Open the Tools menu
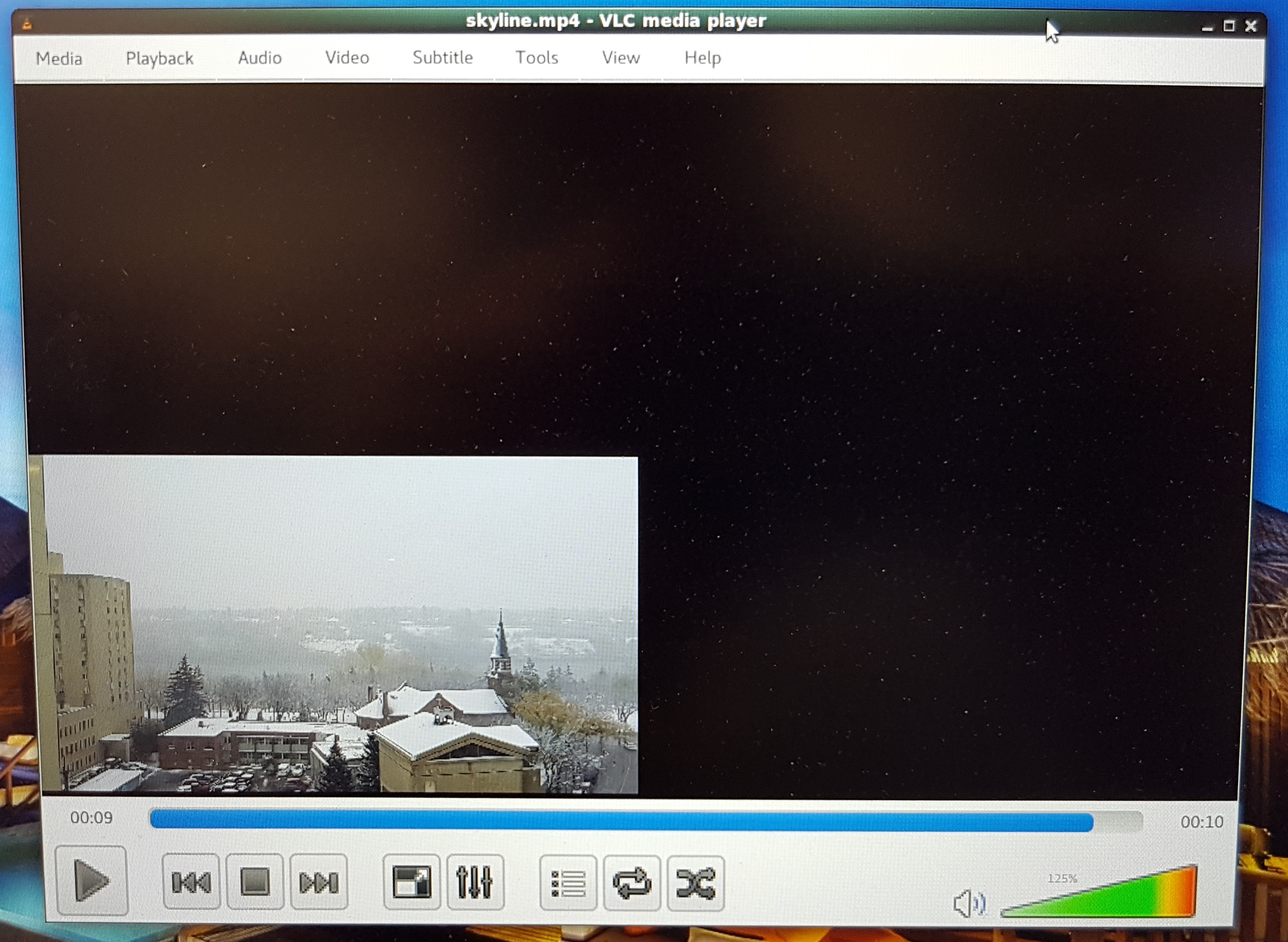The height and width of the screenshot is (942, 1288). coord(537,58)
